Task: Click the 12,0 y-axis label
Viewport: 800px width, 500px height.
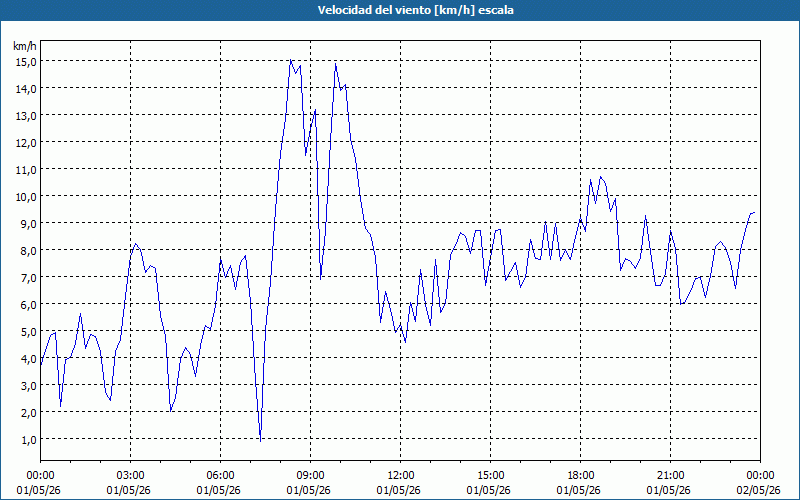Action: (x=26, y=143)
